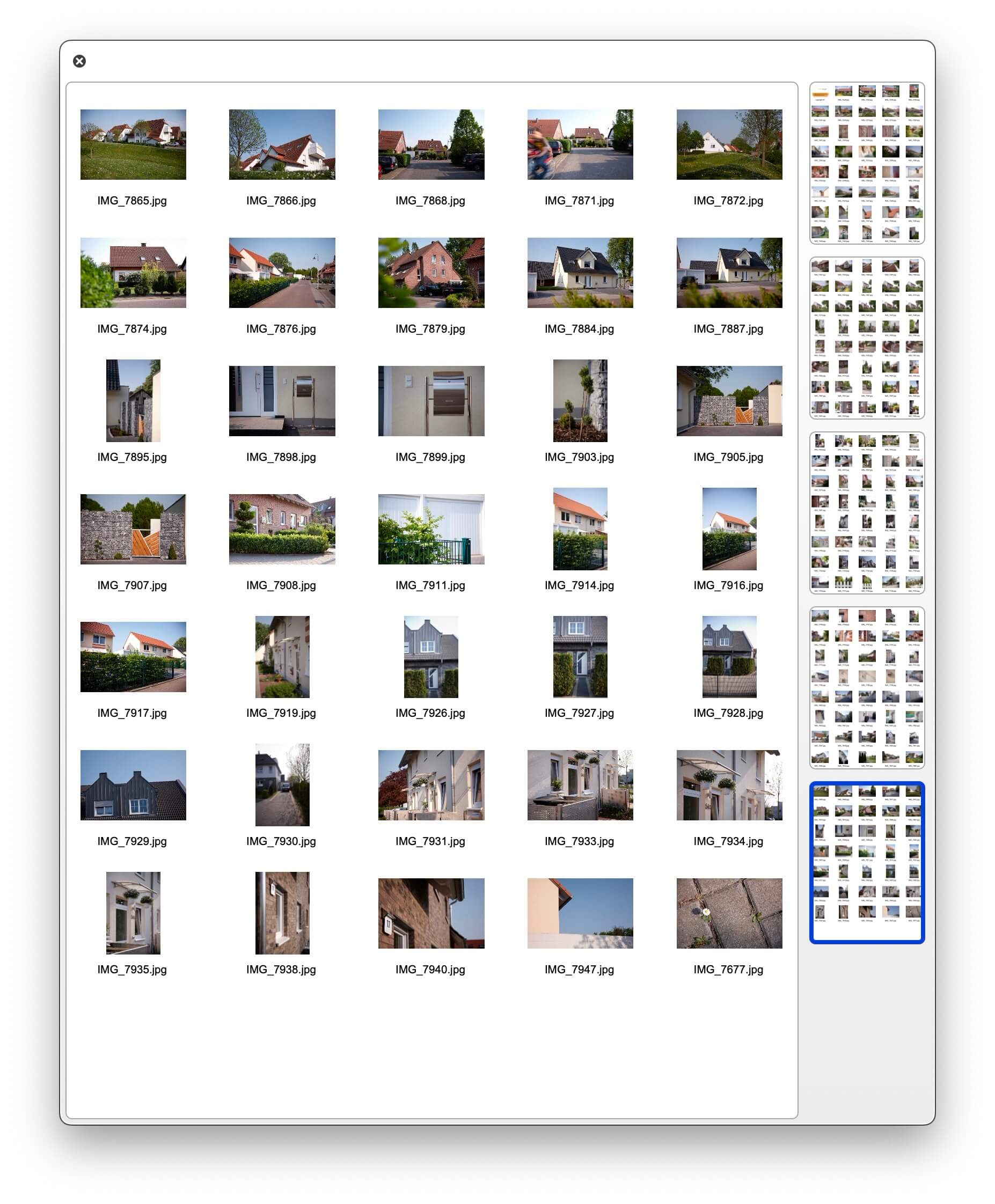Select the IMG_7899.jpg mailbox close-up
This screenshot has width=995, height=1204.
pos(431,401)
